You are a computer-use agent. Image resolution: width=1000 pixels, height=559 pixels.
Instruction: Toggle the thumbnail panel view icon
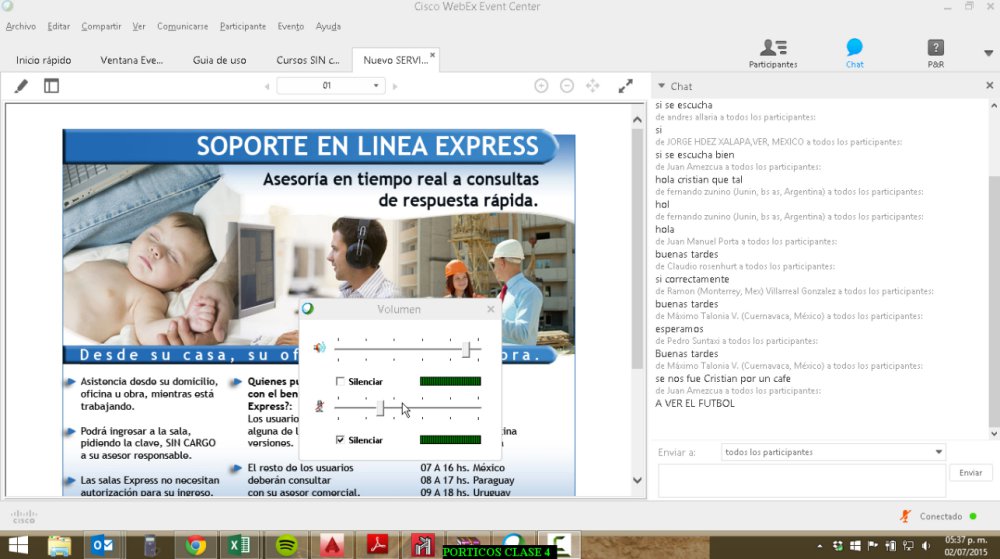point(52,85)
